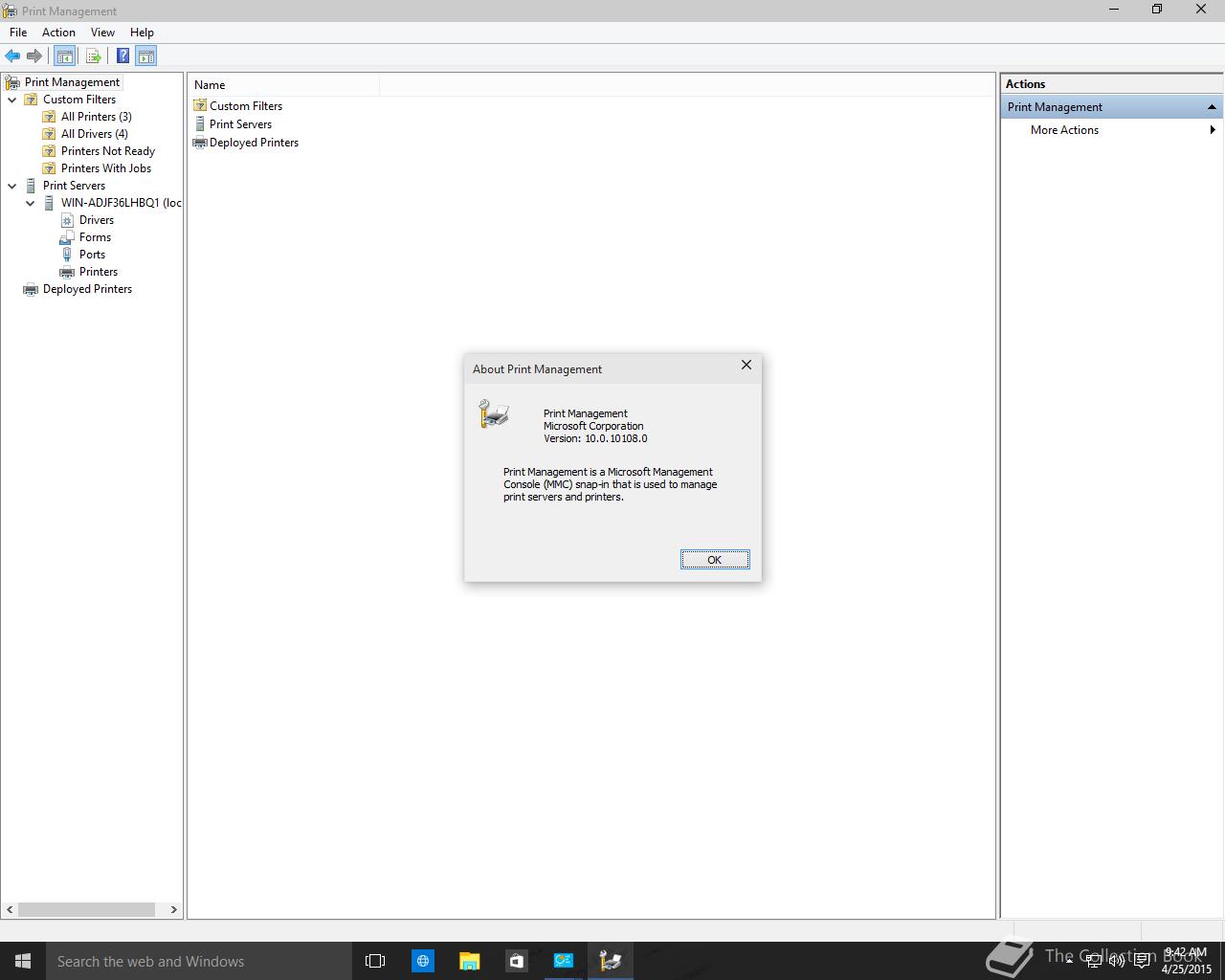
Task: Click the tree pane scrollbar right arrow
Action: tap(173, 909)
